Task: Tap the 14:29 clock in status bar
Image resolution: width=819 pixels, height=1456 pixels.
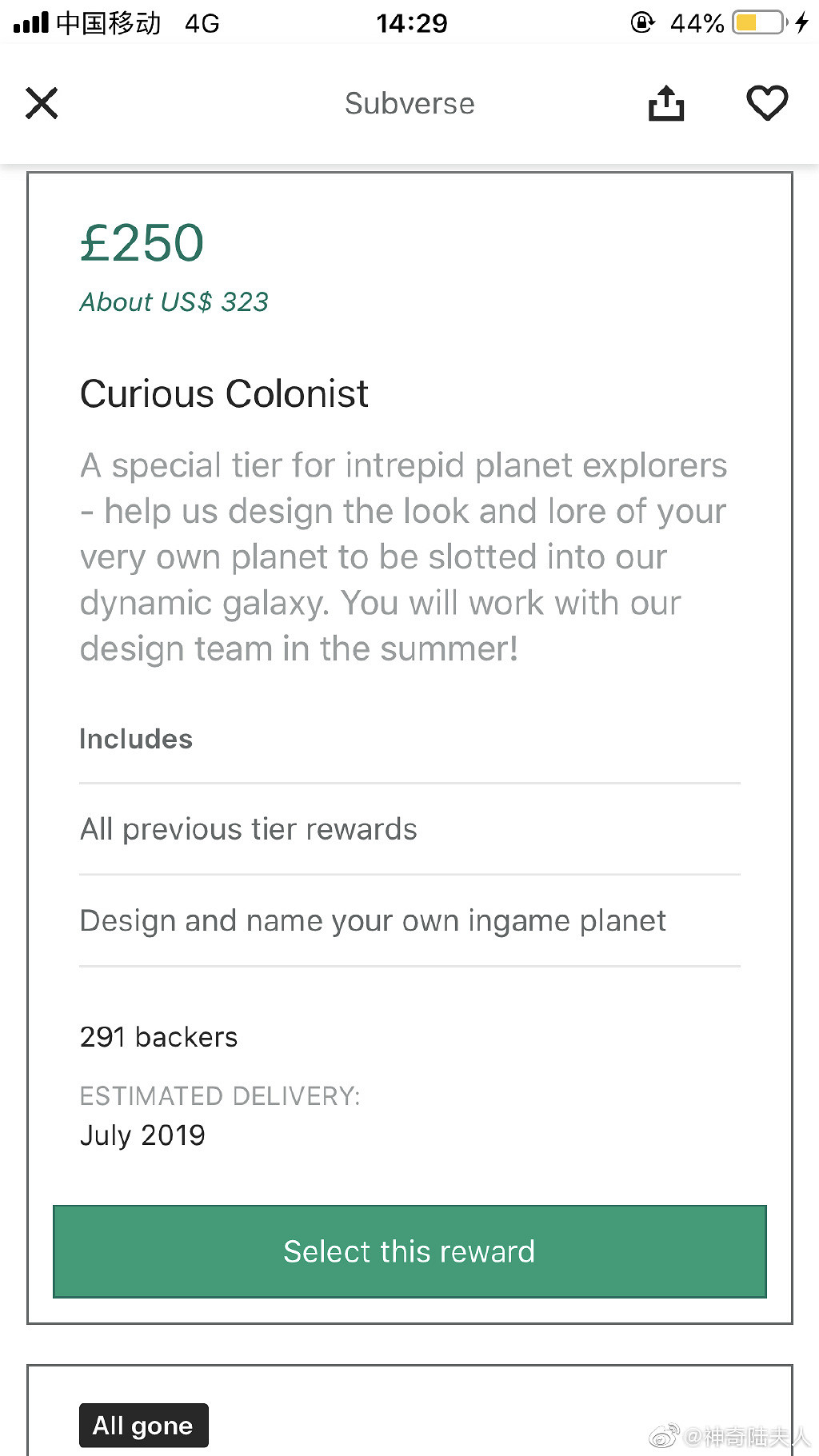Action: pos(412,23)
